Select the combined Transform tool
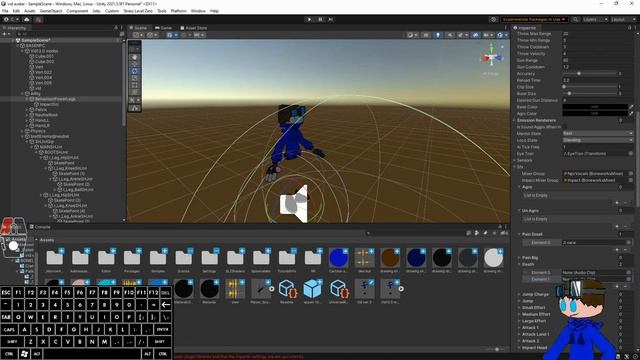 [x=134, y=92]
